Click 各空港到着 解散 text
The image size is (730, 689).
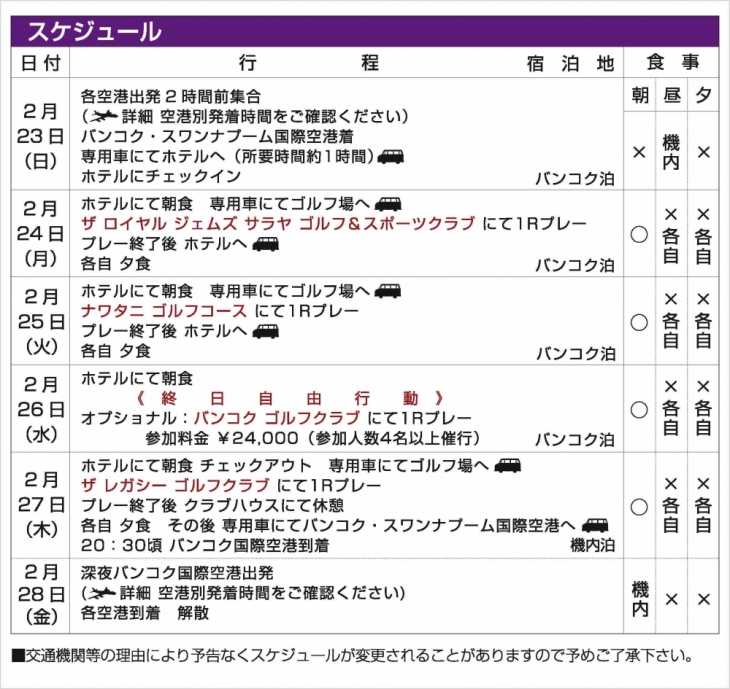(x=145, y=613)
